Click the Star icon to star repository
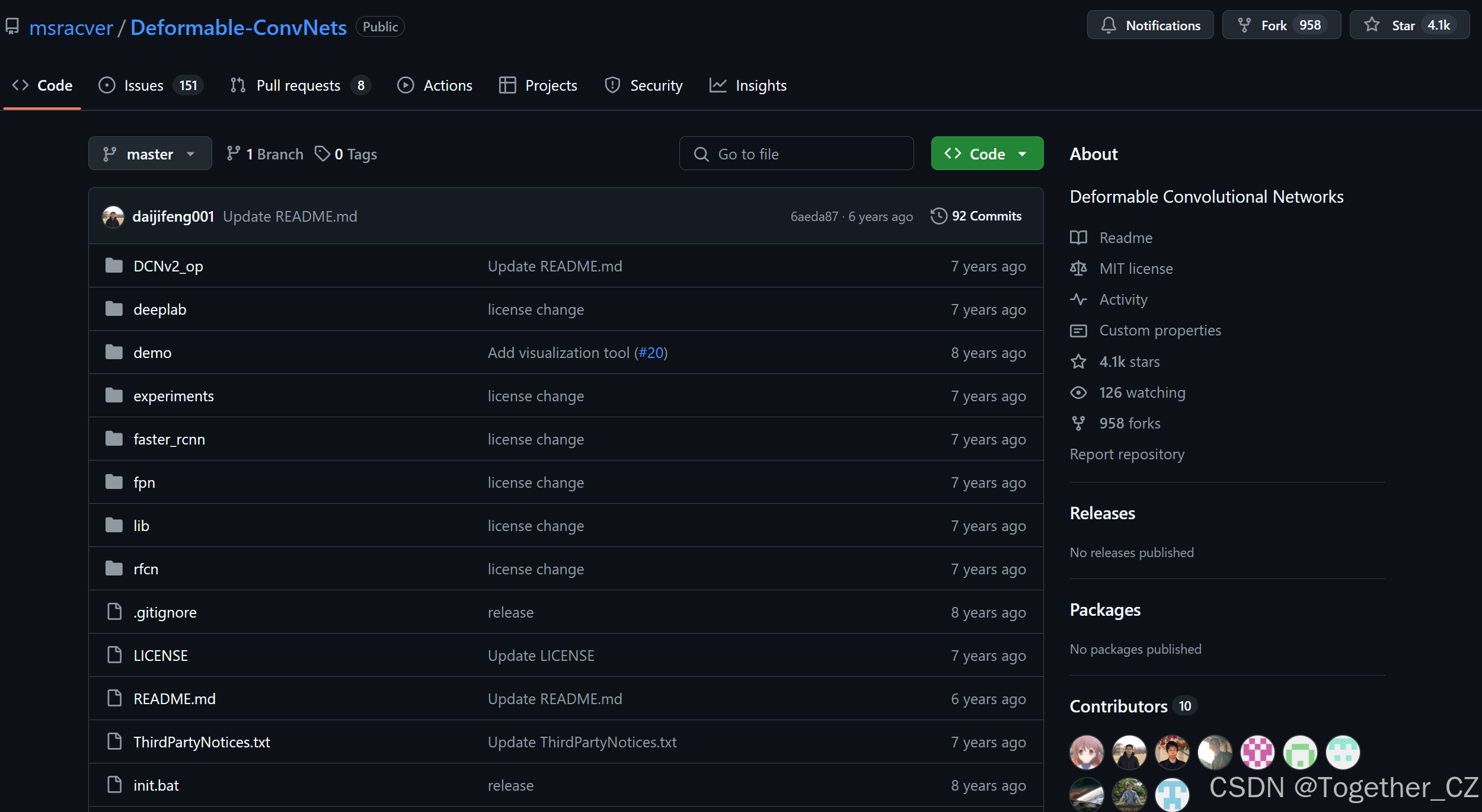Screen dimensions: 1482x812 click(x=1372, y=25)
